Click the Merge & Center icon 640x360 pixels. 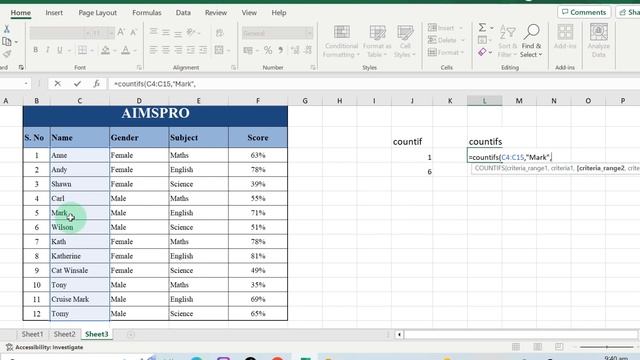click(x=219, y=50)
